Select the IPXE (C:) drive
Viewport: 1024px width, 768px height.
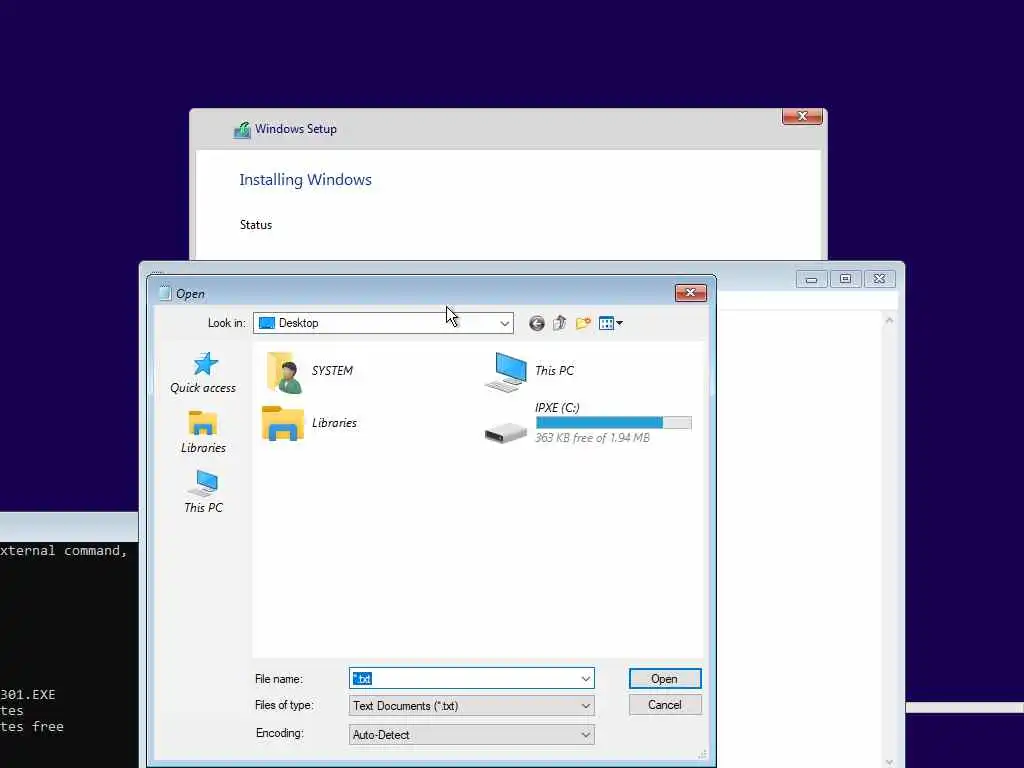tap(588, 423)
